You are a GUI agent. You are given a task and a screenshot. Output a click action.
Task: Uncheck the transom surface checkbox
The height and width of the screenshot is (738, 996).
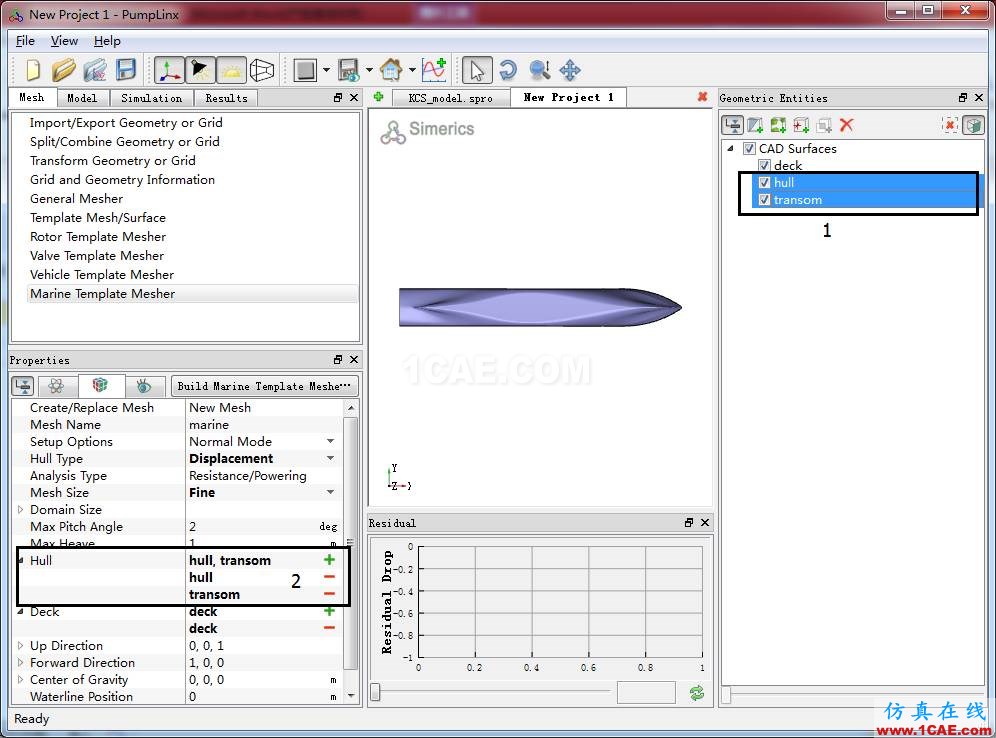click(x=765, y=199)
